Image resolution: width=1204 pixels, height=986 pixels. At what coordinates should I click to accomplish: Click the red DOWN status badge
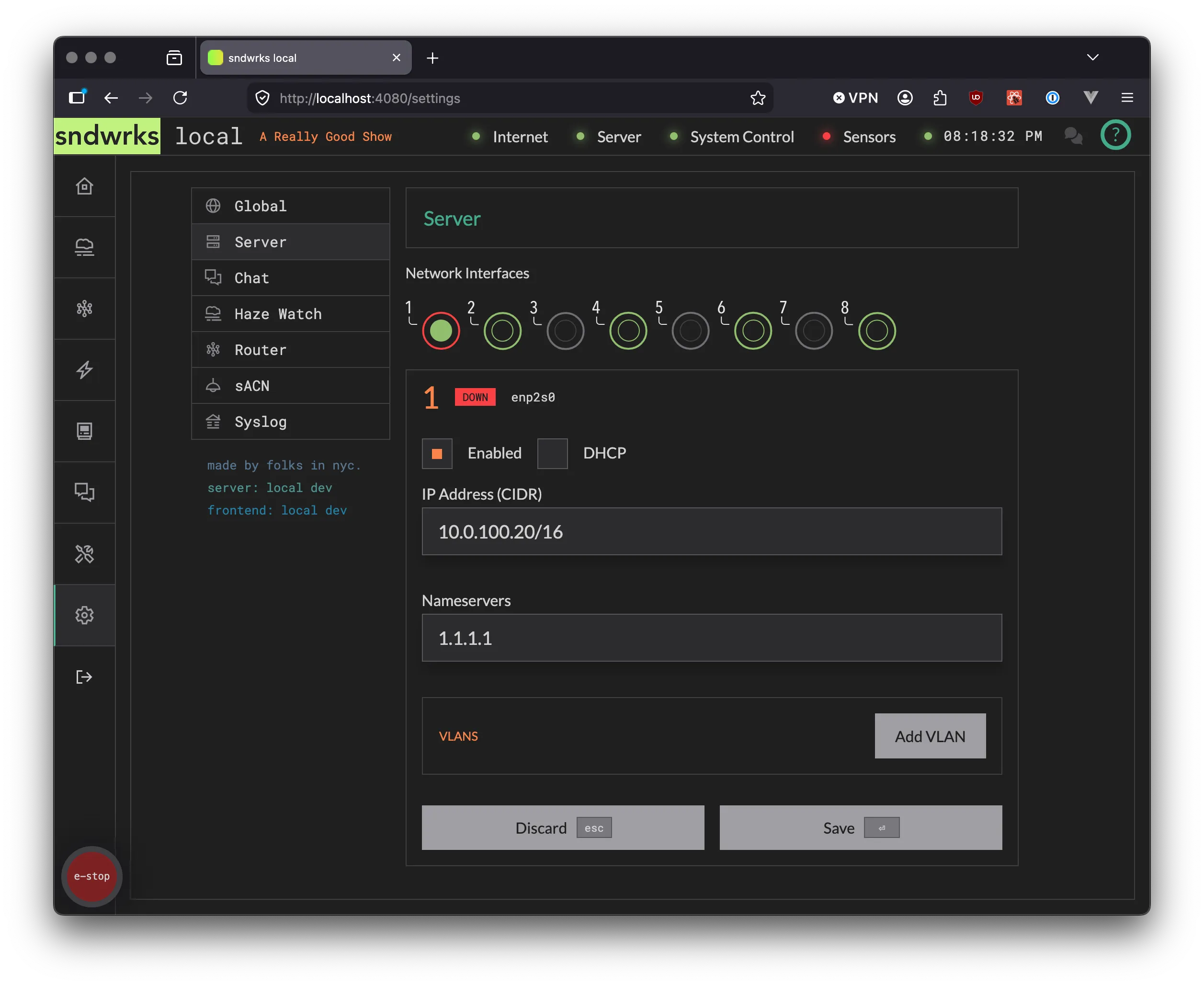[x=475, y=397]
